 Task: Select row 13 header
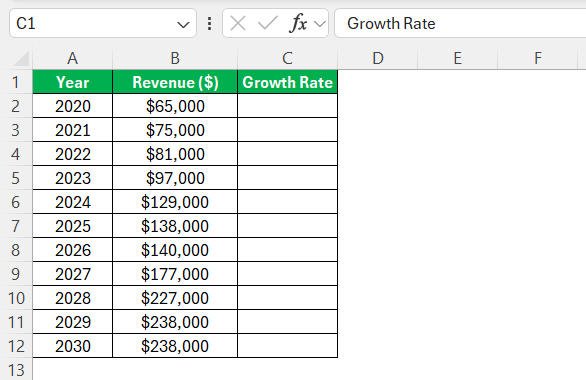click(x=16, y=370)
